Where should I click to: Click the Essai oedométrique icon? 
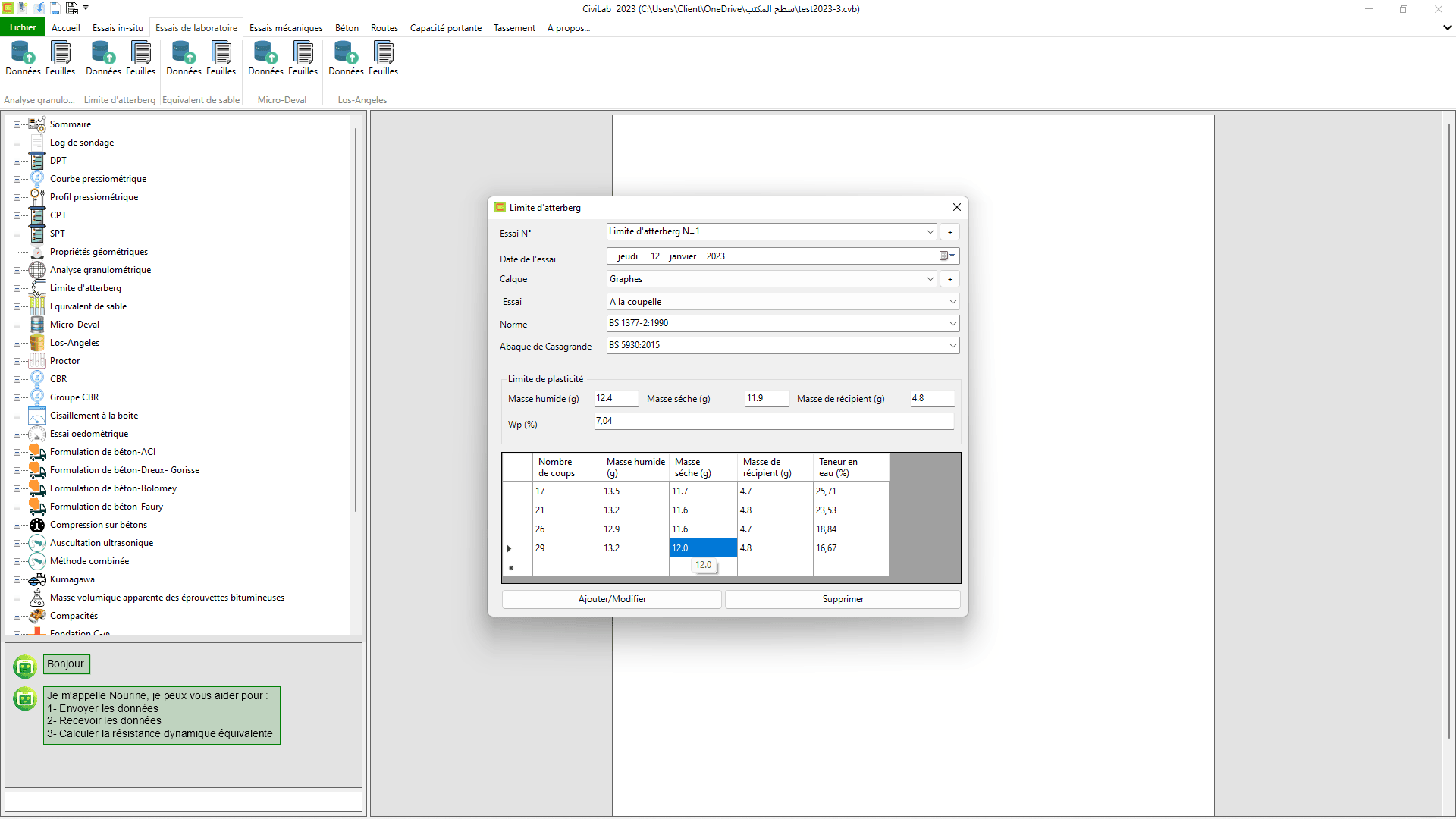pos(37,434)
